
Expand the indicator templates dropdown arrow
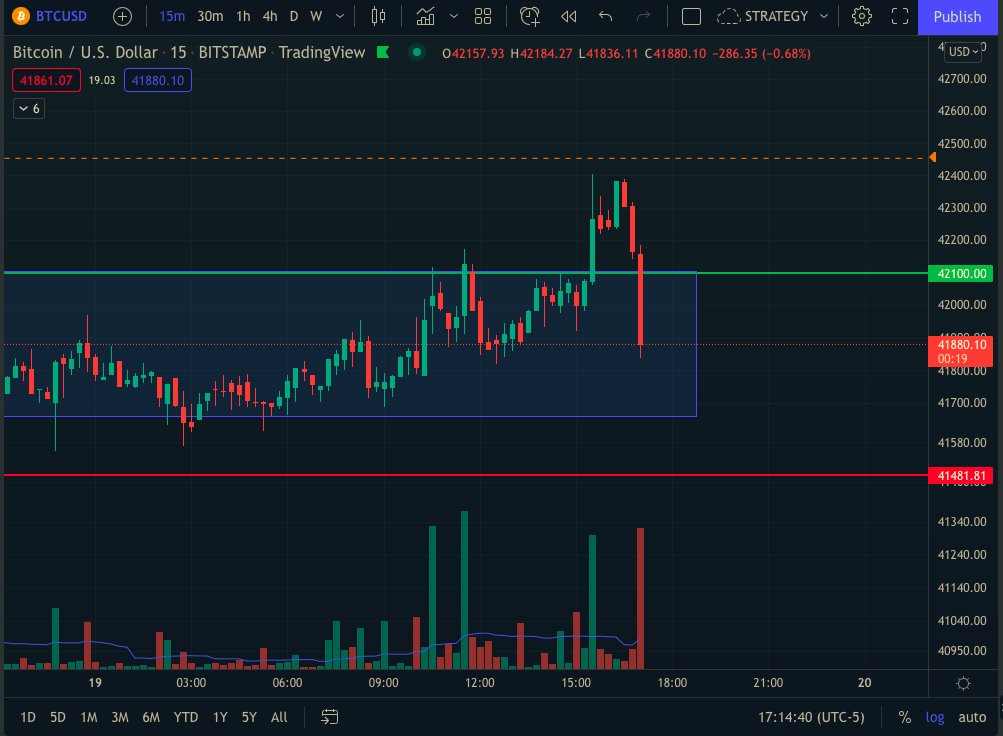click(x=454, y=16)
